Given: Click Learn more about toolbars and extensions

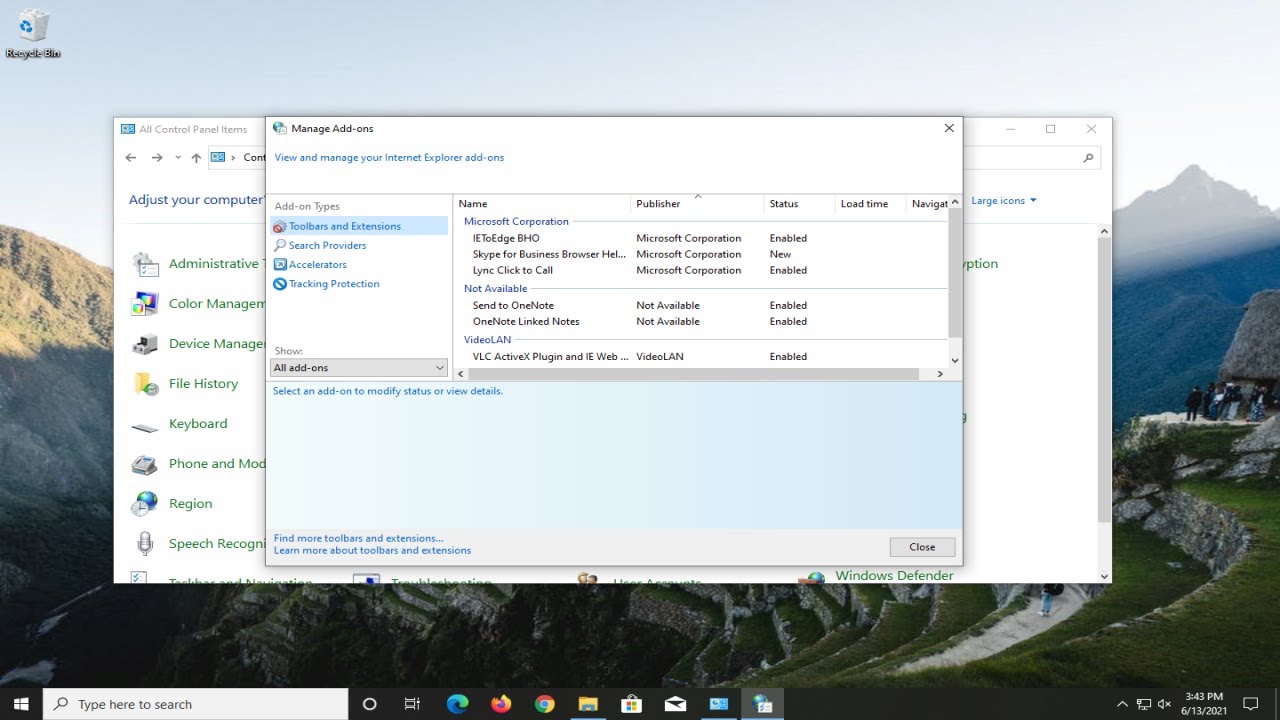Looking at the screenshot, I should (x=372, y=550).
